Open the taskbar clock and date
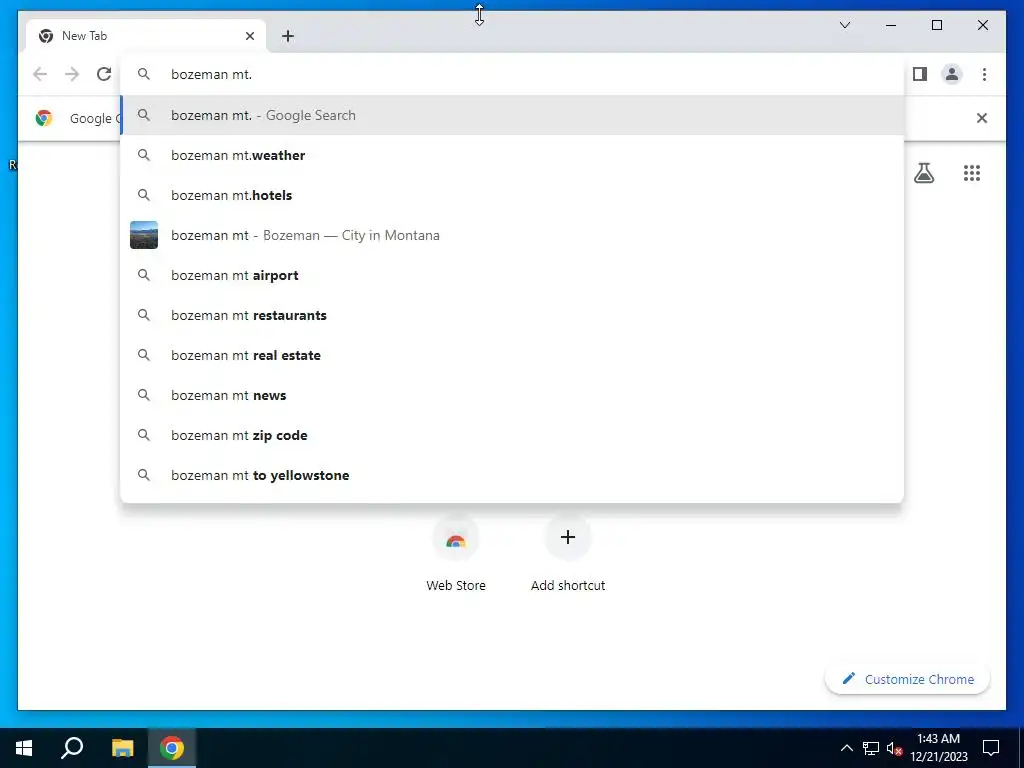 point(938,748)
